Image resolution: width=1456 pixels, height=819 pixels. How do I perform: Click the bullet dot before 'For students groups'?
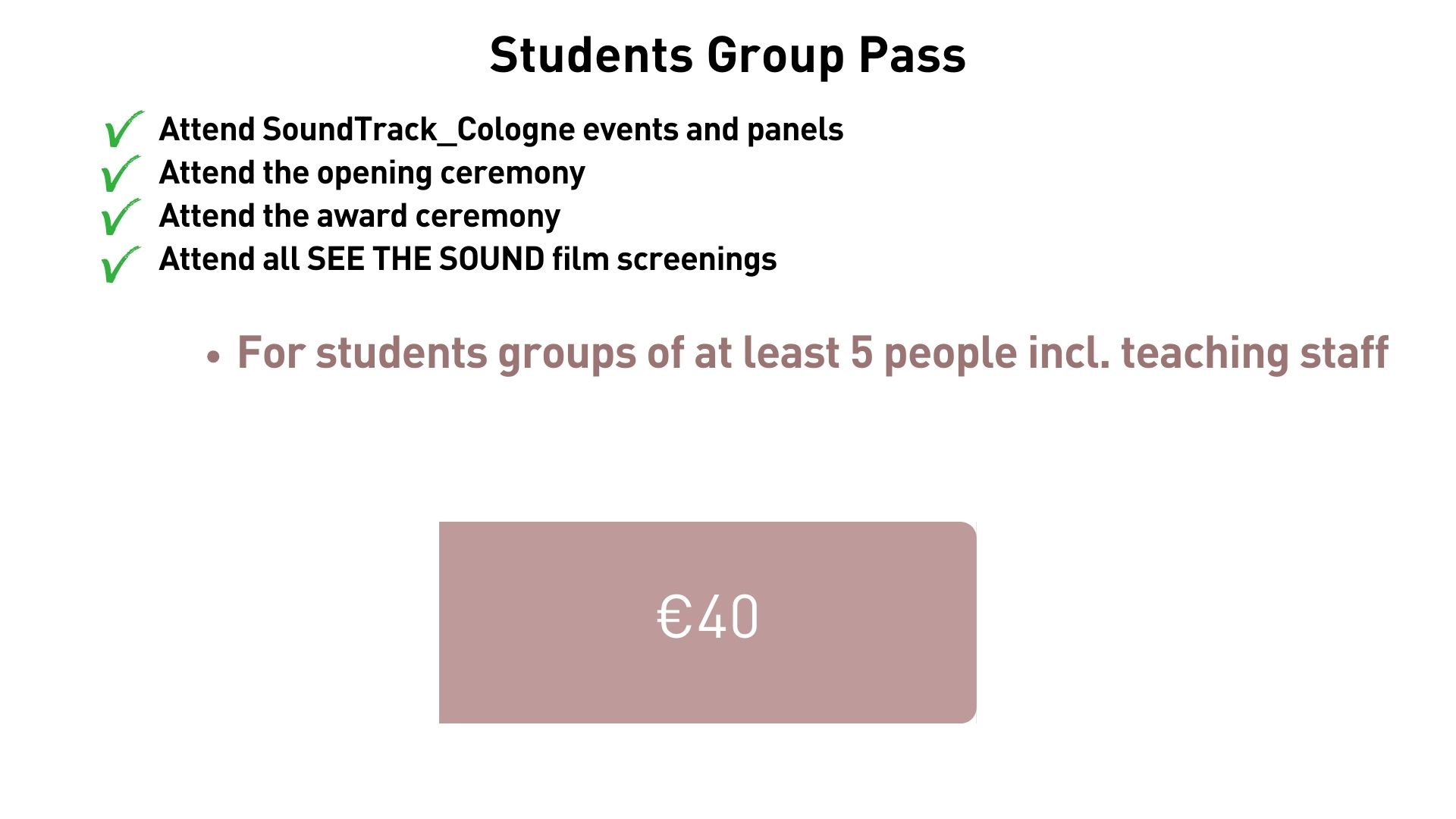pyautogui.click(x=213, y=356)
